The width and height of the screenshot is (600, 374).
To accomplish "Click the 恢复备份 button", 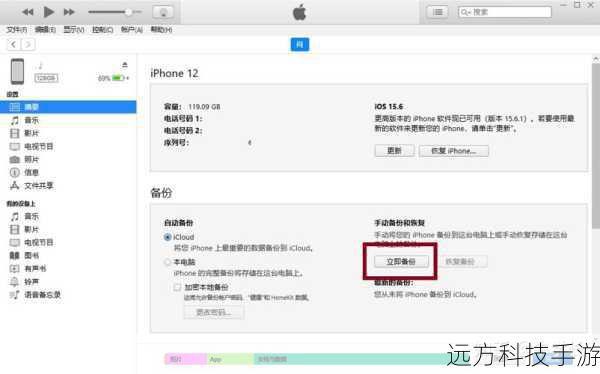I will (460, 261).
